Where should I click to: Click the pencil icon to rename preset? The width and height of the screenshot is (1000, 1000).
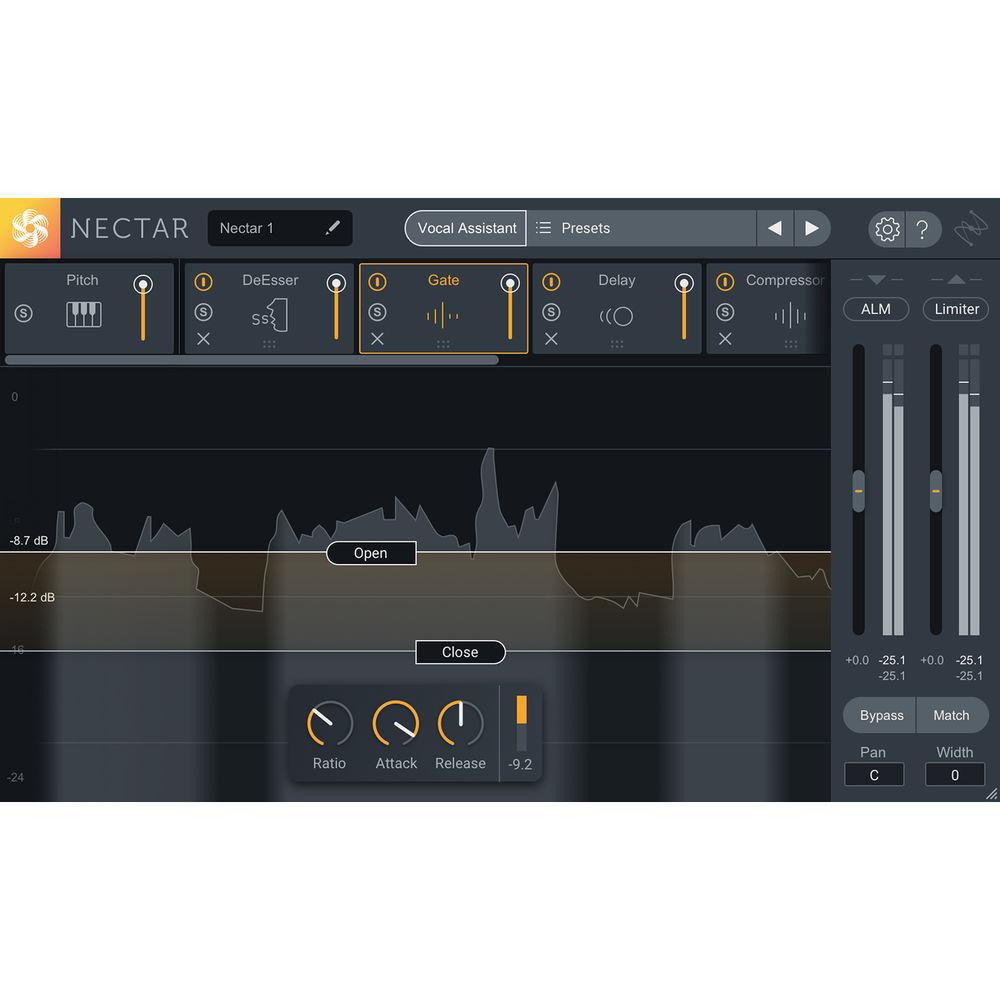(x=333, y=228)
